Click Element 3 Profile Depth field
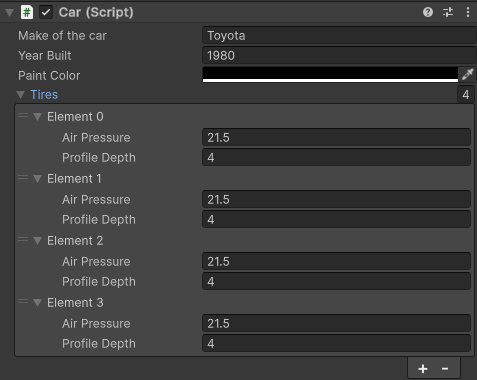The width and height of the screenshot is (477, 380). pos(336,344)
